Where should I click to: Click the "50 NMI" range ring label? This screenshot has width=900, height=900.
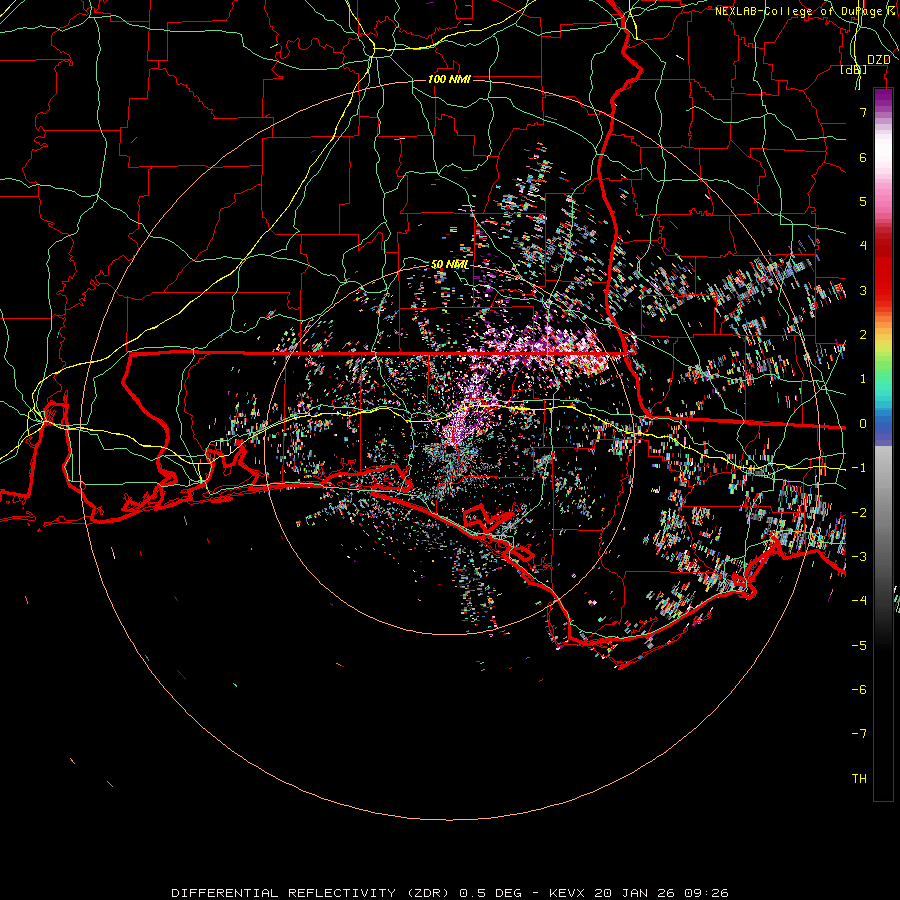(x=449, y=265)
